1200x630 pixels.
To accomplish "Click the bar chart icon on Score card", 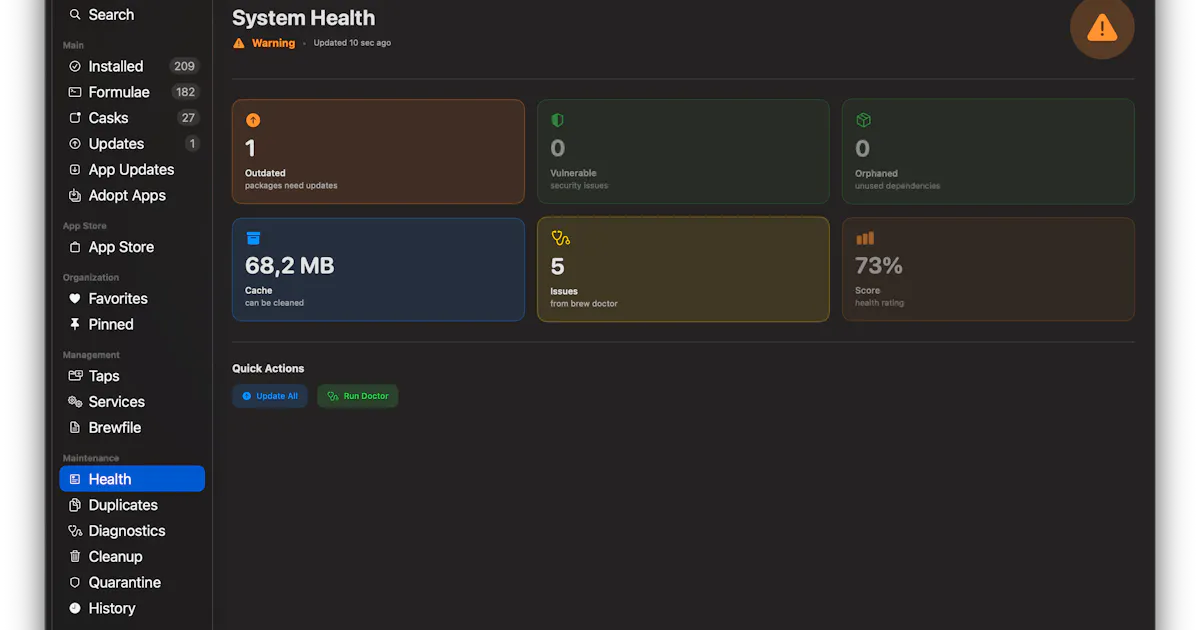I will tap(865, 238).
